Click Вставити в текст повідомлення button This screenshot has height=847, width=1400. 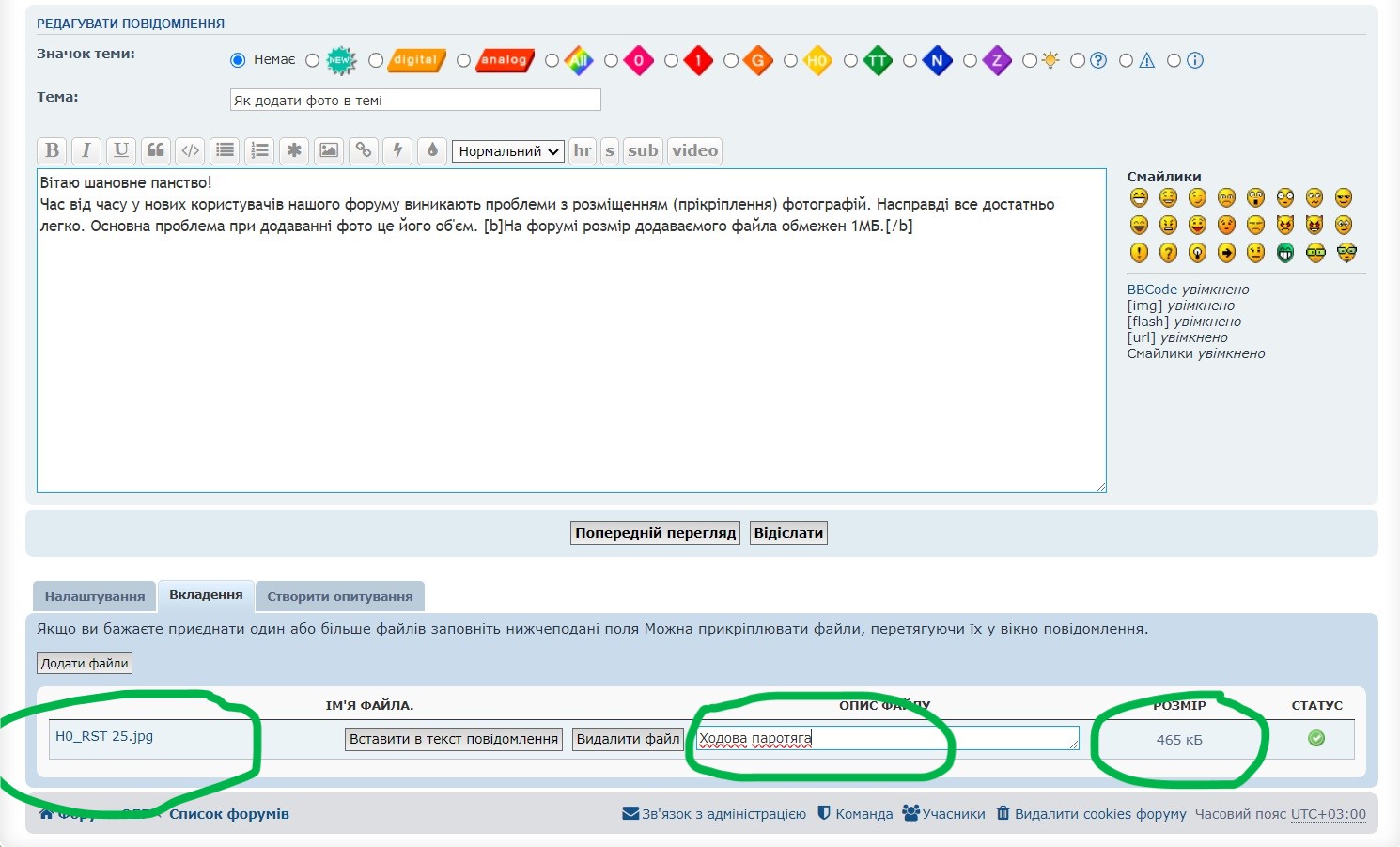pos(454,739)
